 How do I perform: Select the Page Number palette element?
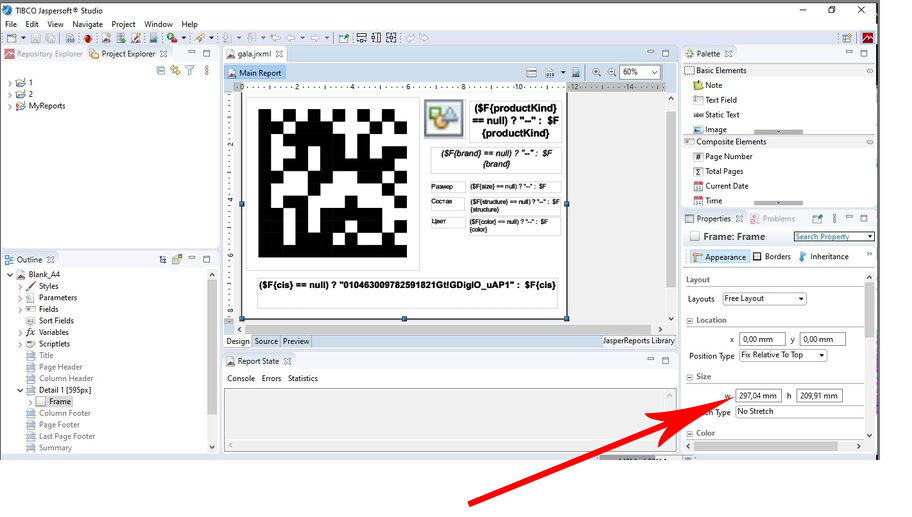coord(723,156)
